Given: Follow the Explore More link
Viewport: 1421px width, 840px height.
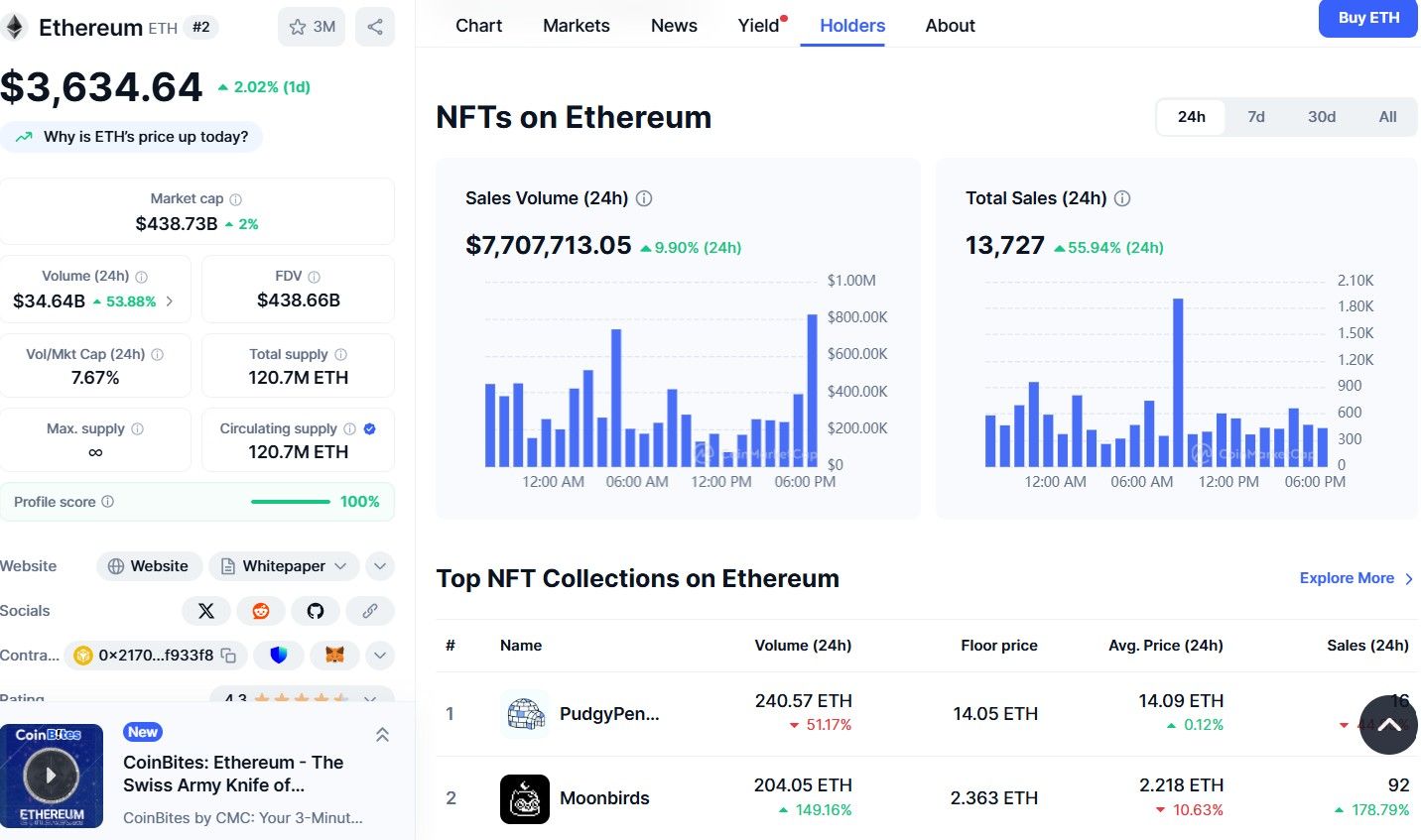Looking at the screenshot, I should tap(1356, 578).
